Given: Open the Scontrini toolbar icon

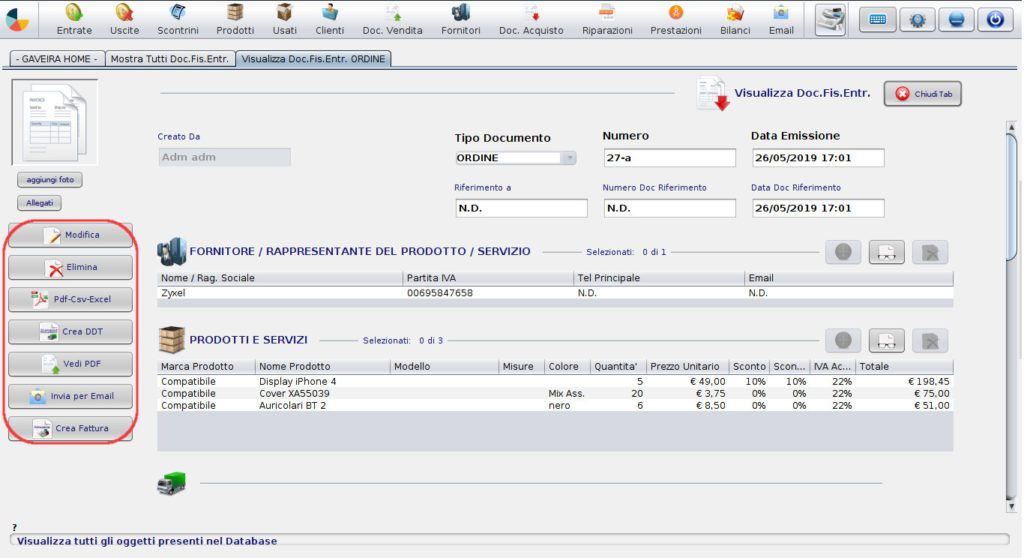Looking at the screenshot, I should tap(178, 19).
